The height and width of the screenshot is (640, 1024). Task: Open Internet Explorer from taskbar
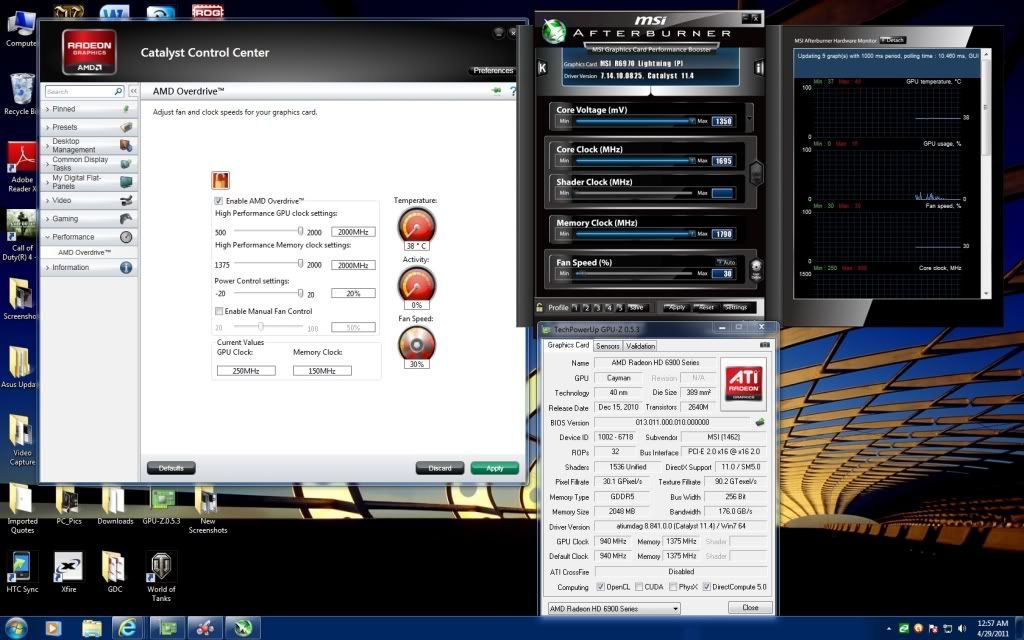pos(127,628)
